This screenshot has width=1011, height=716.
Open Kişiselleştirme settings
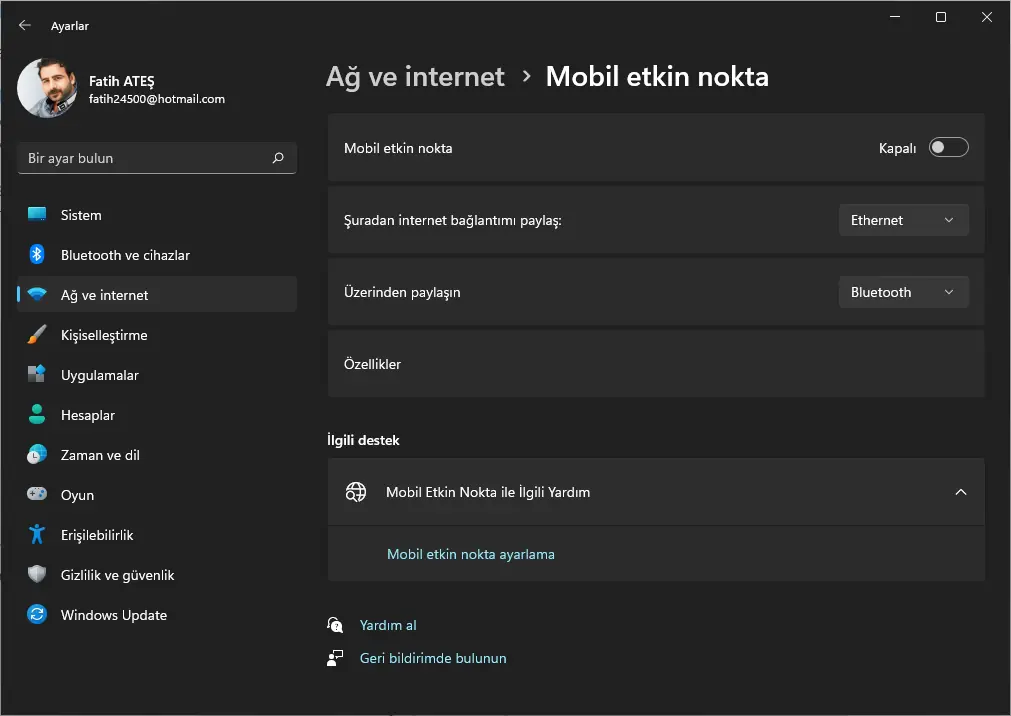tap(115, 334)
